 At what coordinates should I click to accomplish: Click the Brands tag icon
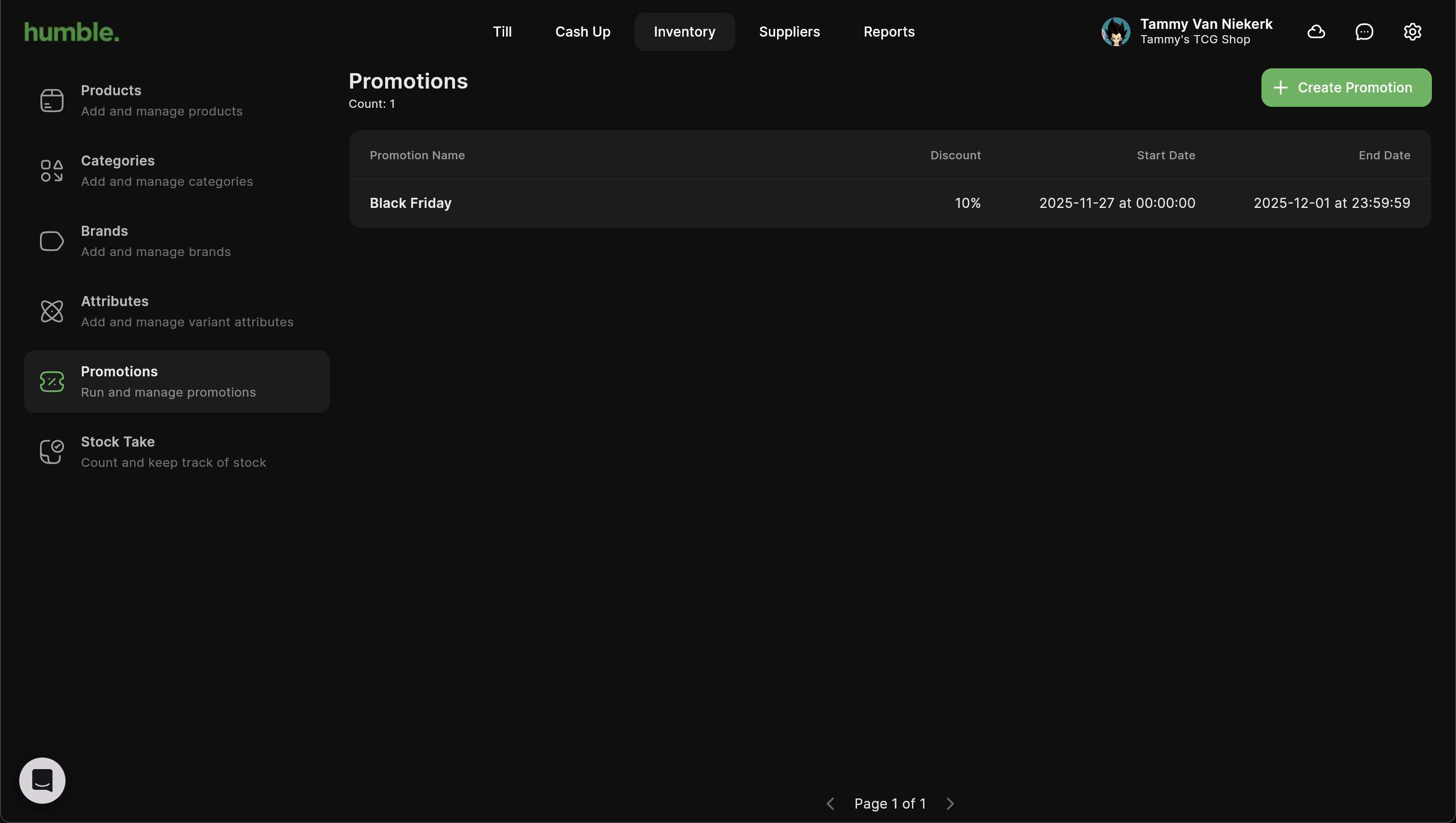[52, 241]
